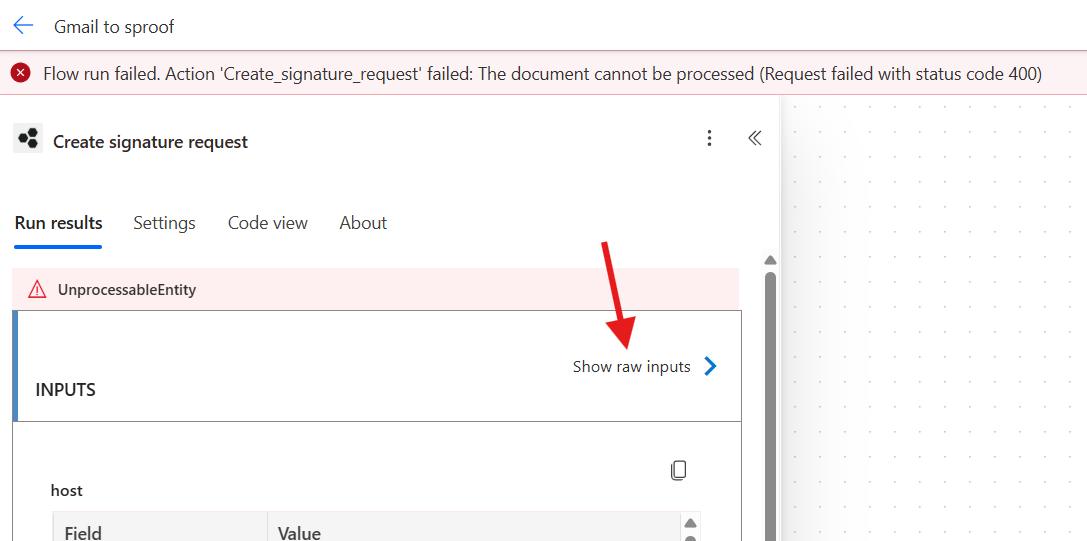
Task: Open the Settings tab
Action: pyautogui.click(x=164, y=223)
